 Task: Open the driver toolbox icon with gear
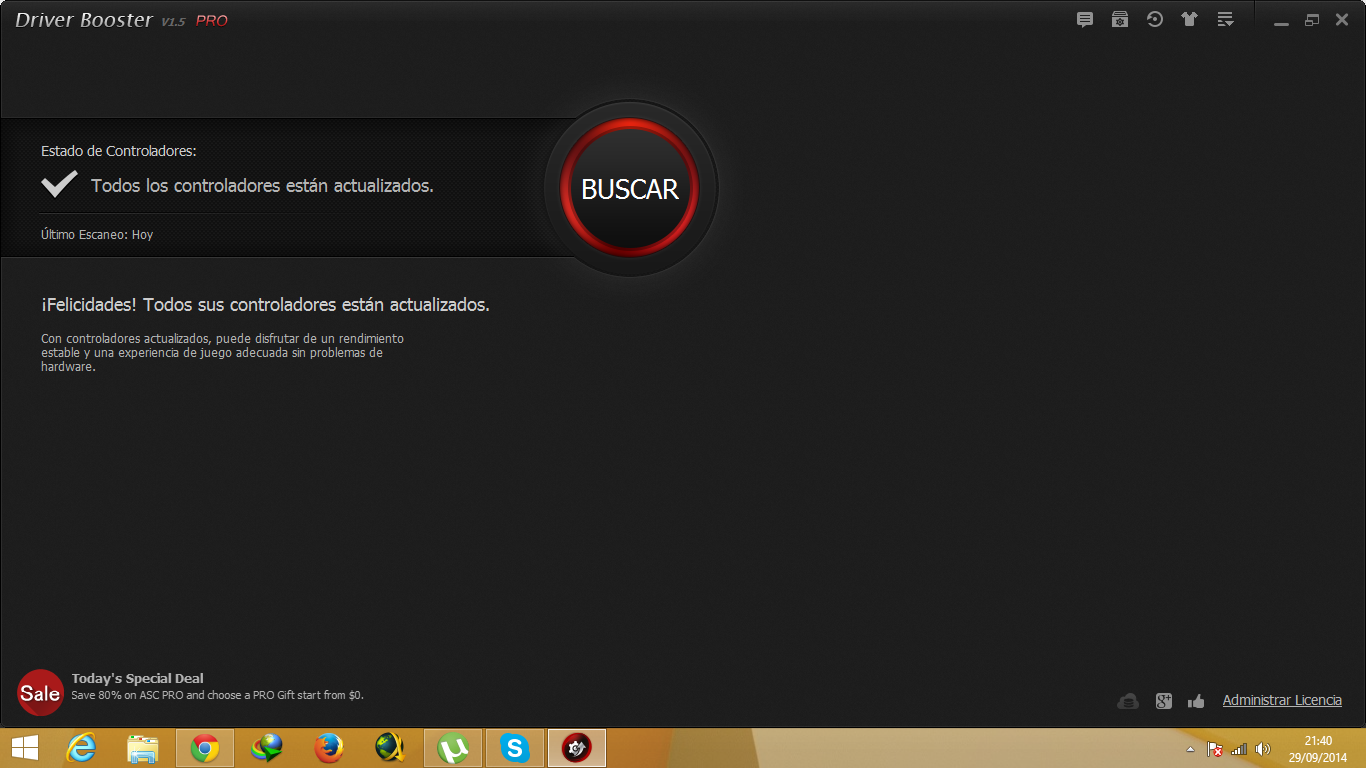[1120, 19]
